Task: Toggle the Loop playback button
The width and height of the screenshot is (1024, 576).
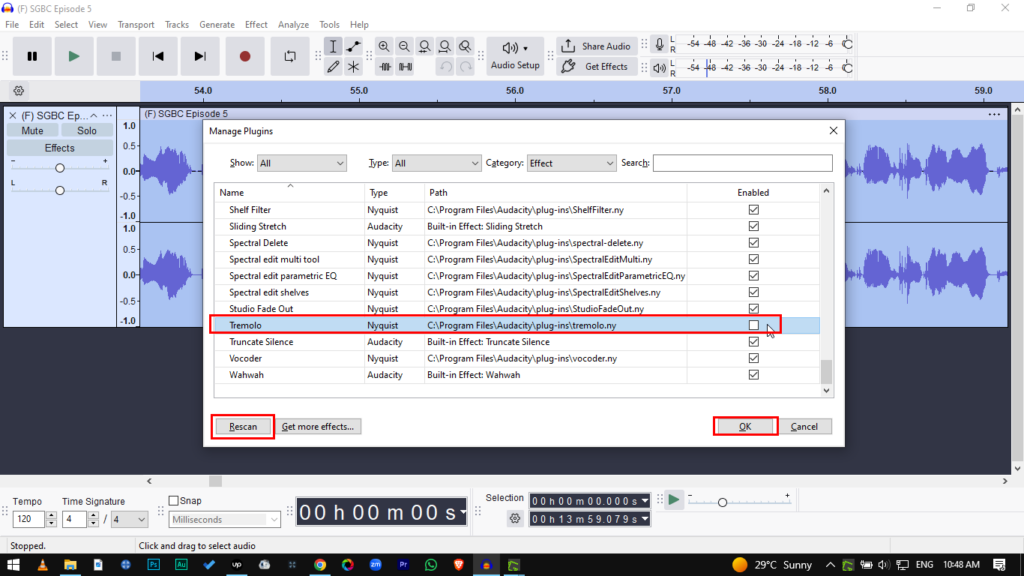Action: [x=290, y=57]
